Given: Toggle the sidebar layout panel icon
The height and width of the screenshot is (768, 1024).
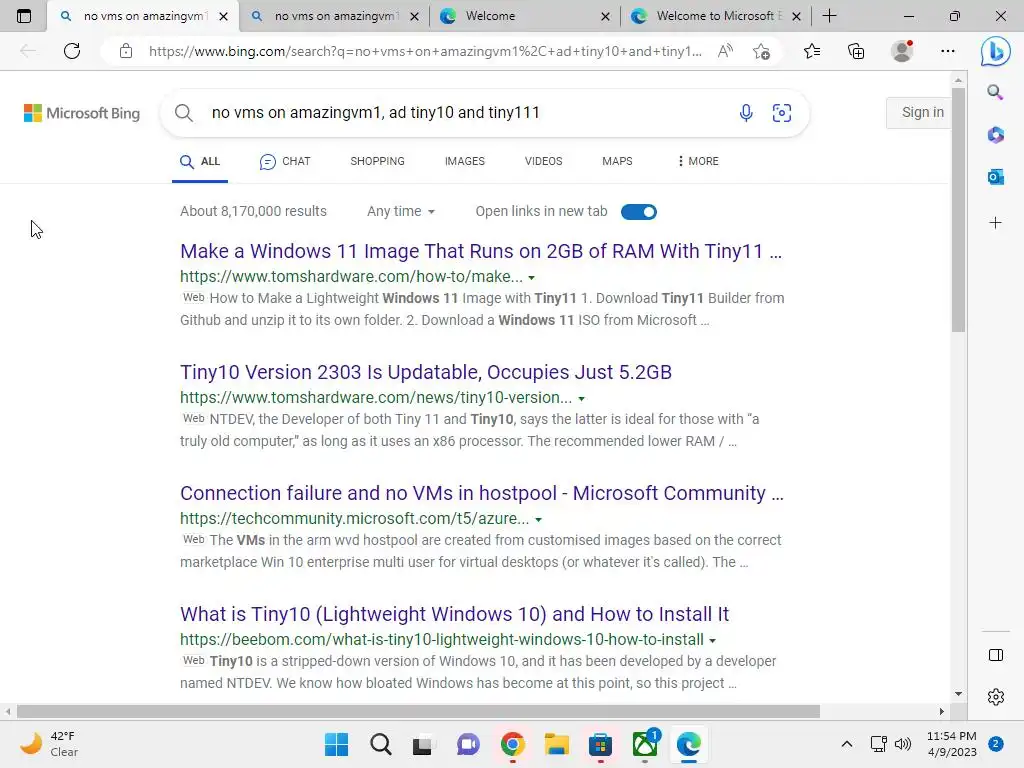Looking at the screenshot, I should (996, 655).
